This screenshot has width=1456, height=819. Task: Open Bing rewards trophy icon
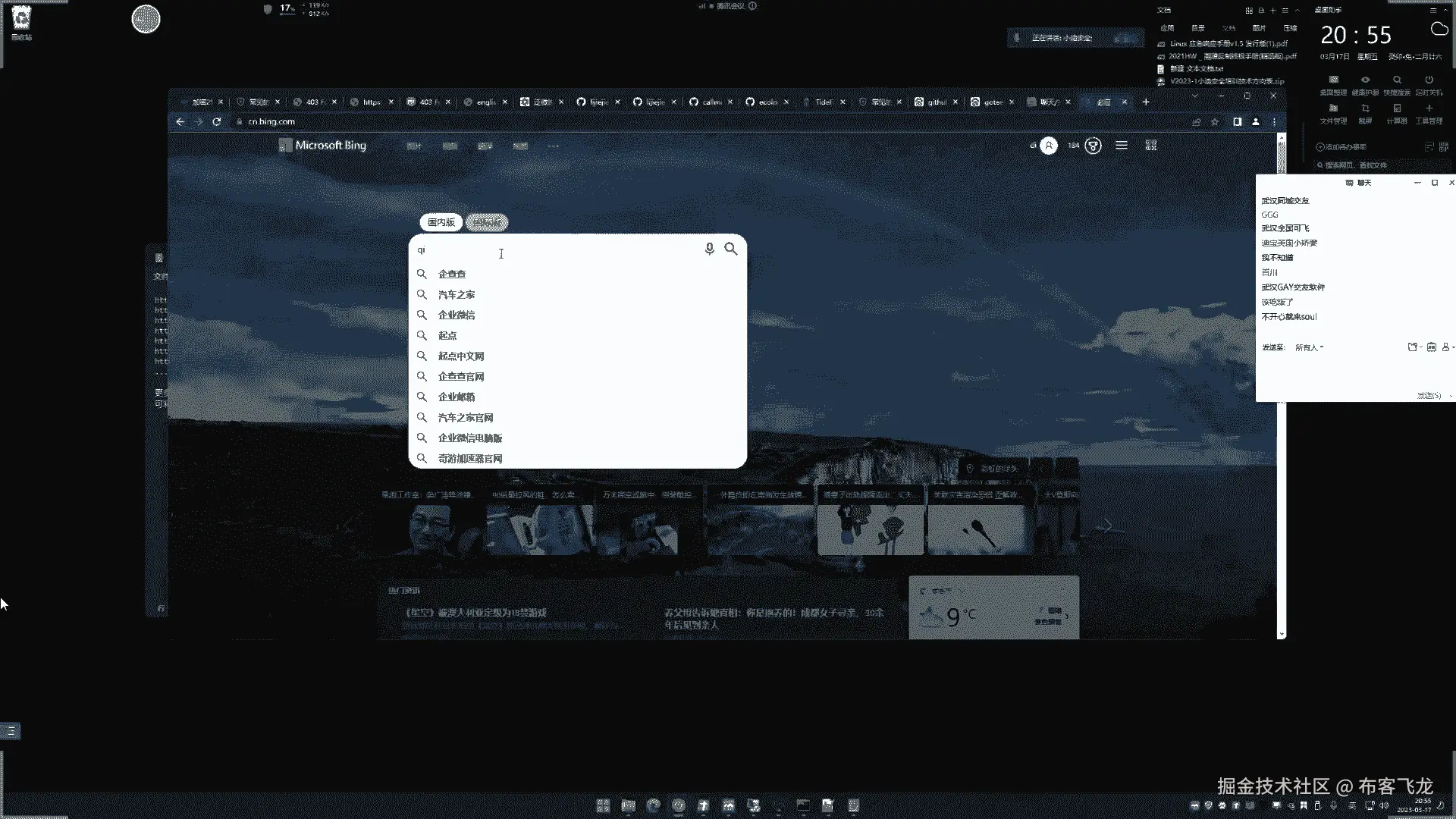pos(1093,146)
